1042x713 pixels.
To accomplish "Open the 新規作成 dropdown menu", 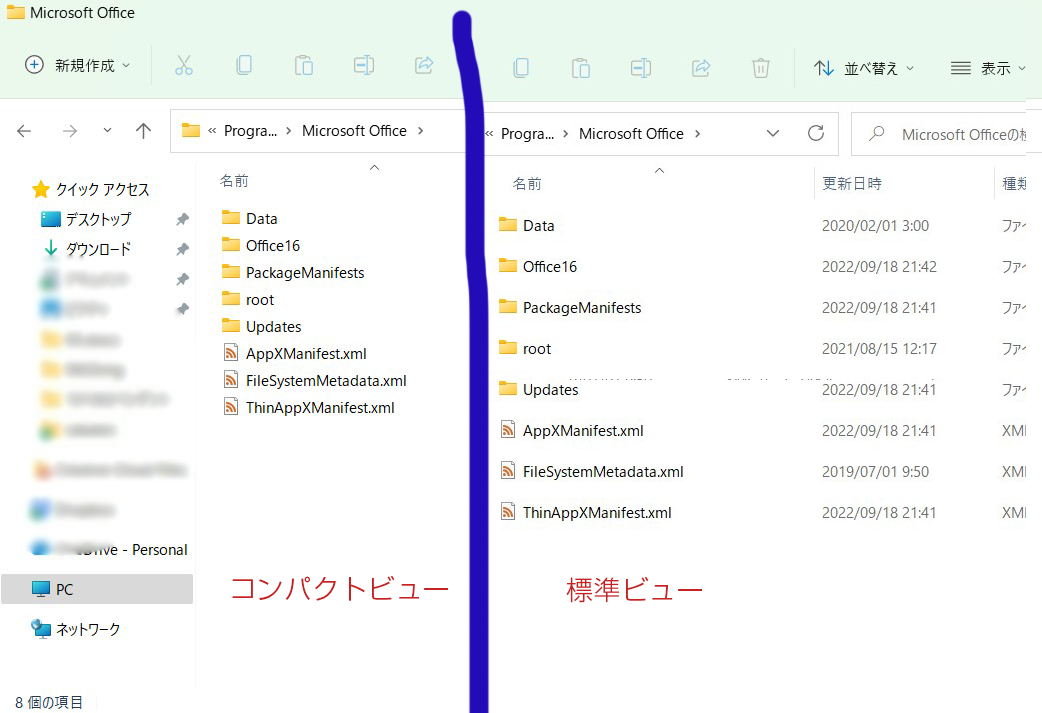I will pyautogui.click(x=78, y=66).
